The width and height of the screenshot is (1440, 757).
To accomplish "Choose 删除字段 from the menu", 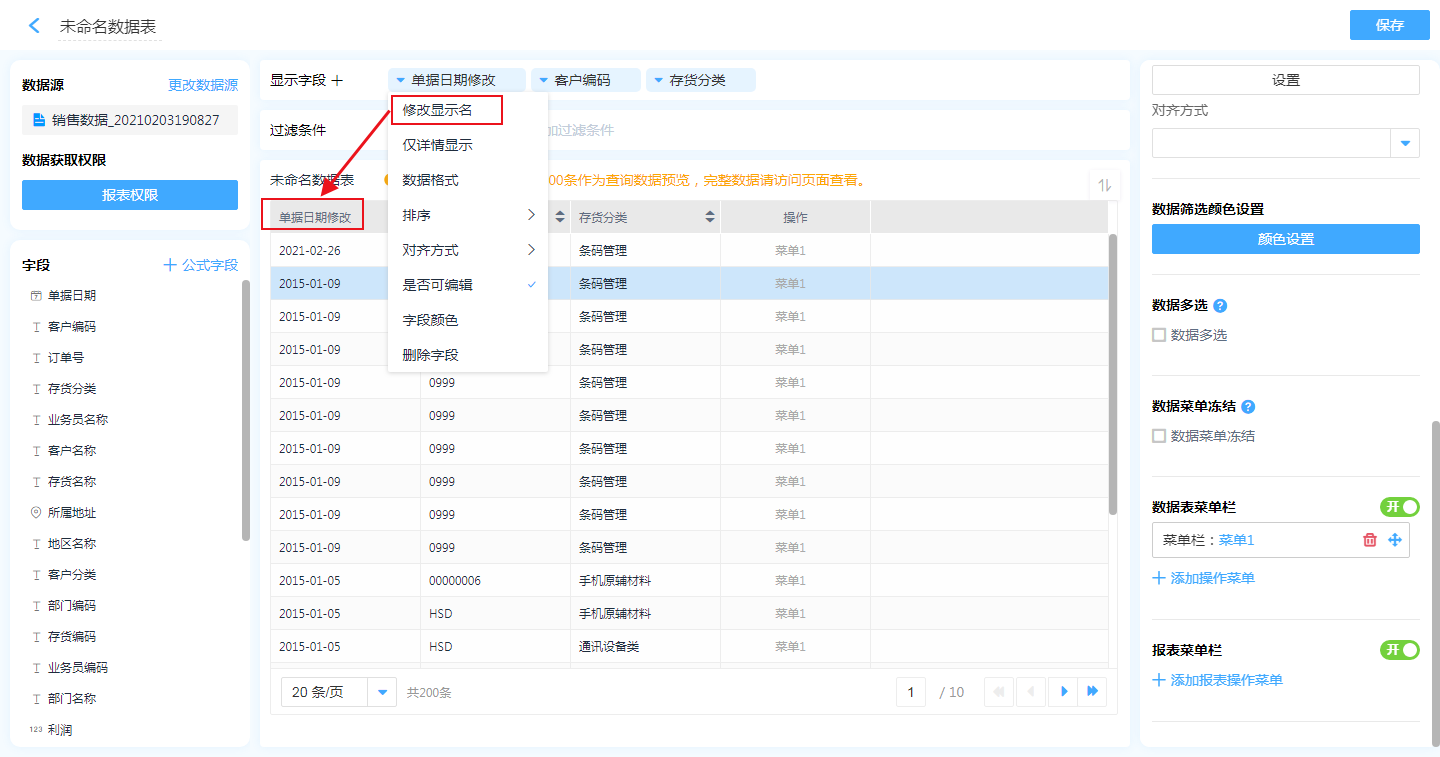I will coord(430,355).
